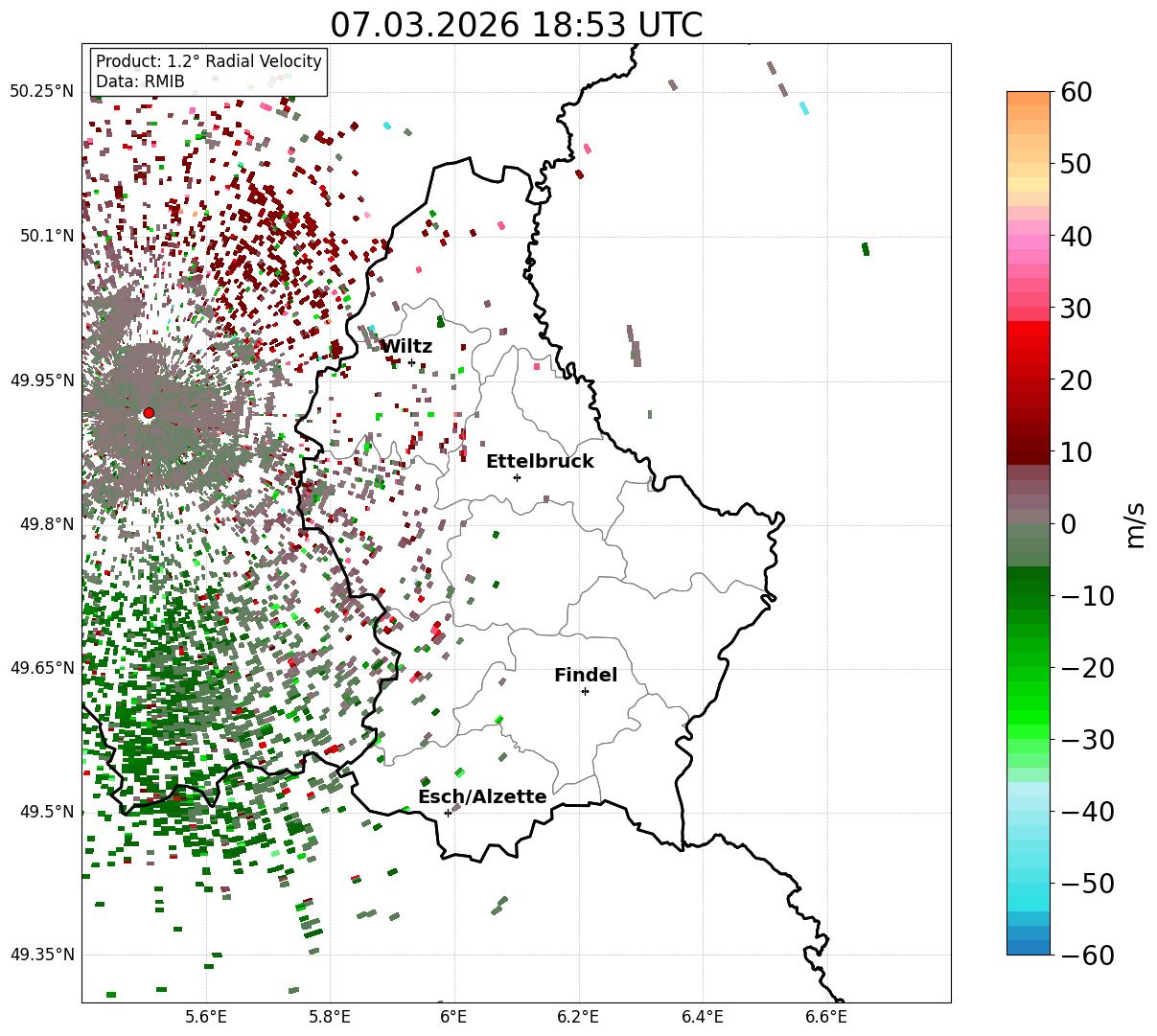Click the colorbar 30 value label
Viewport: 1157px width, 1036px height.
(1078, 309)
